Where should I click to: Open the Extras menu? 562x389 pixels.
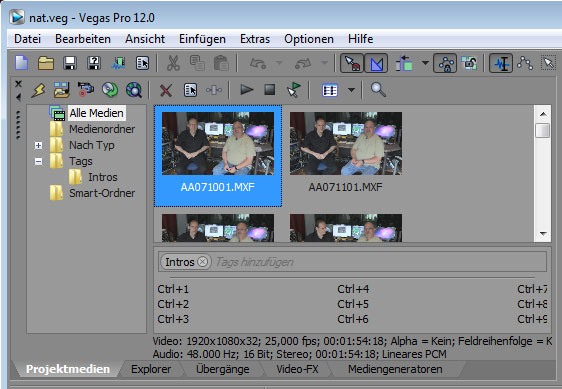[x=254, y=39]
